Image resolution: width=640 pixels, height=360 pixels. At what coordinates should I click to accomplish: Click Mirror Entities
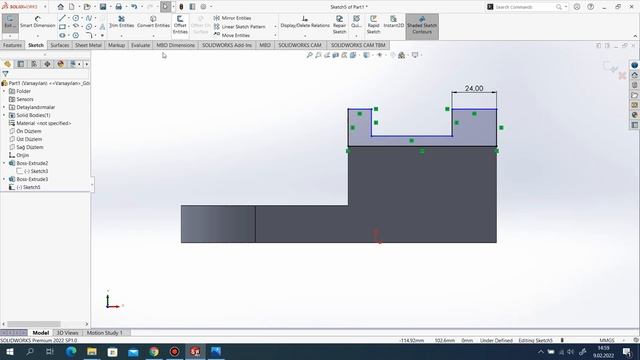232,18
